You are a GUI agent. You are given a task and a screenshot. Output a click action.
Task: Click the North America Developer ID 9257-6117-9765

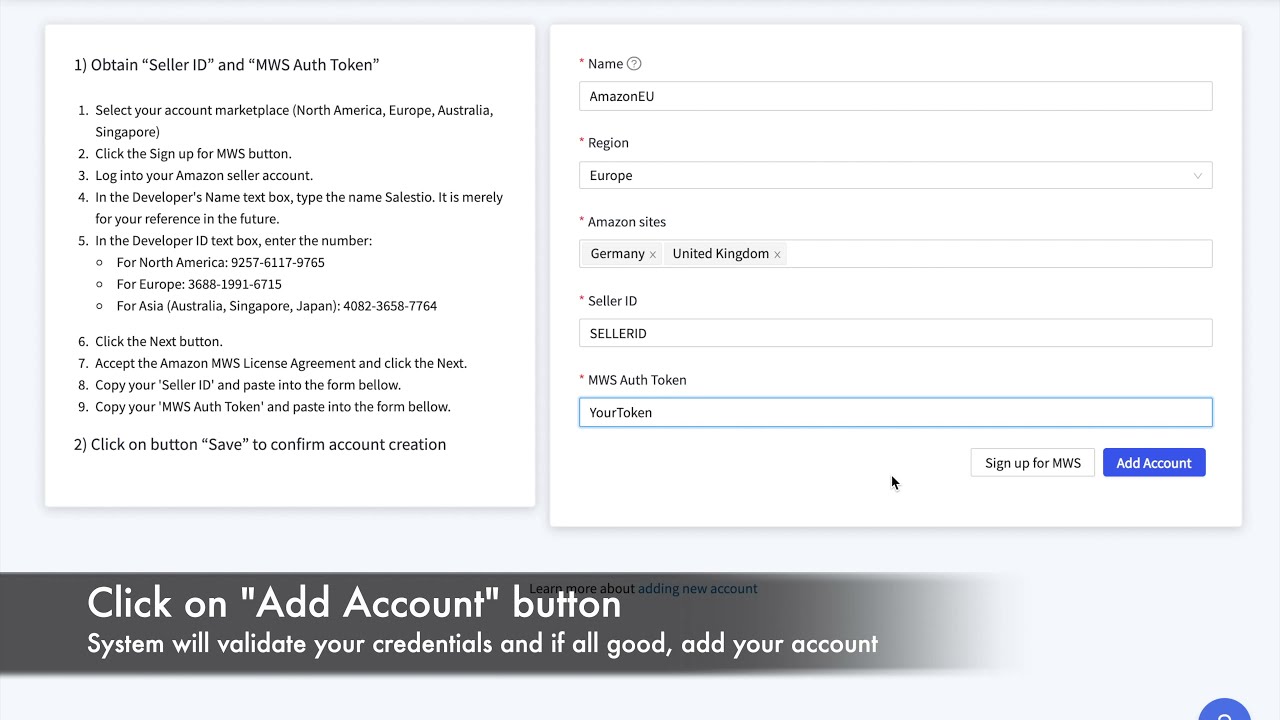[277, 262]
